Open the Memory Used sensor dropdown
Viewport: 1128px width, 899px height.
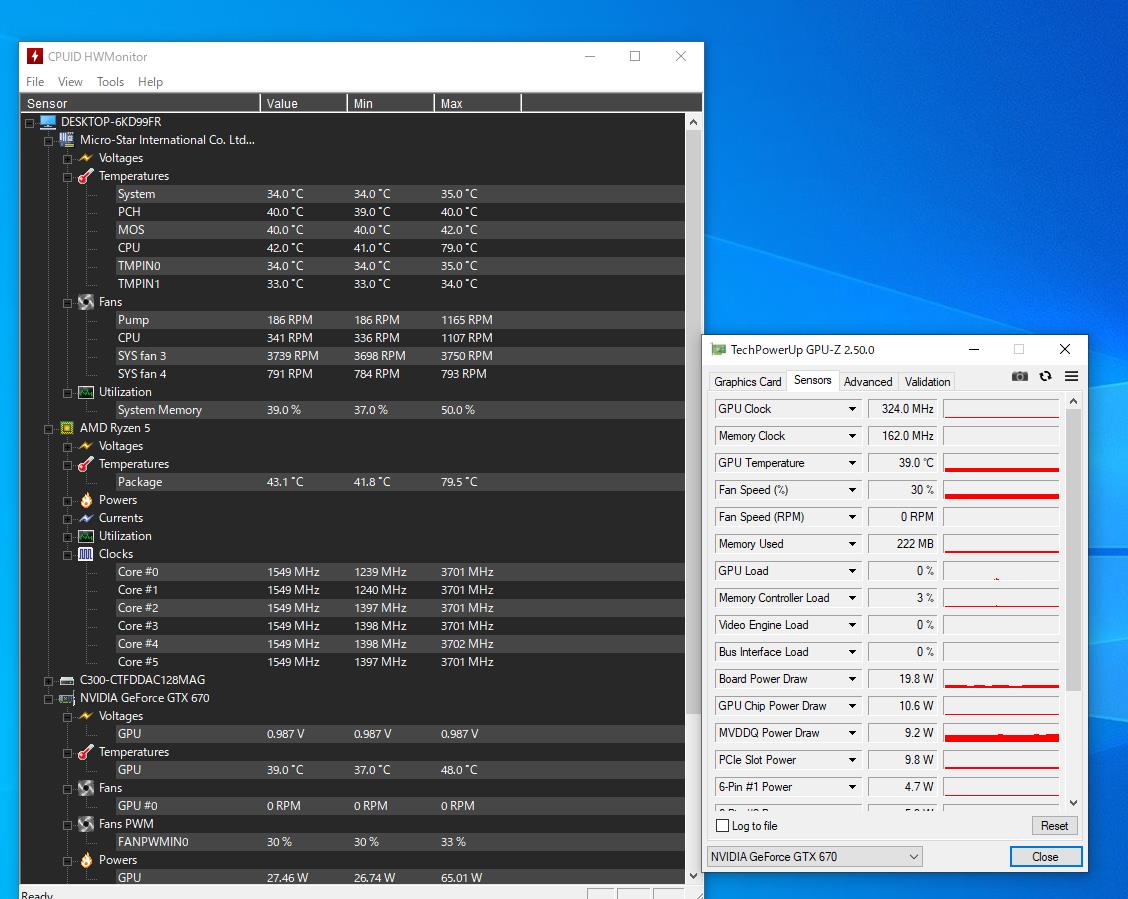(852, 544)
